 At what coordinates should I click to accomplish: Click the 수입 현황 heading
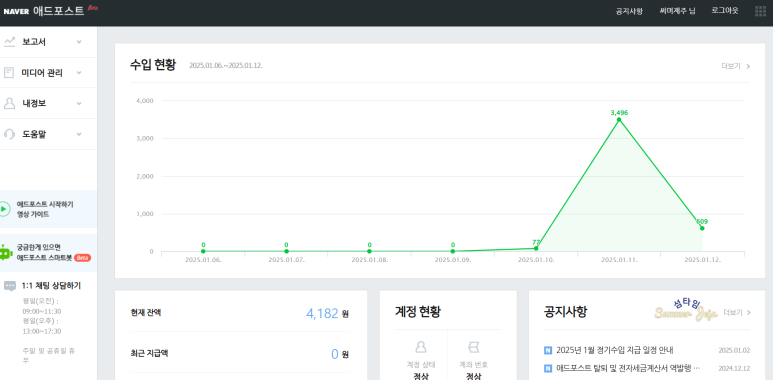point(152,65)
